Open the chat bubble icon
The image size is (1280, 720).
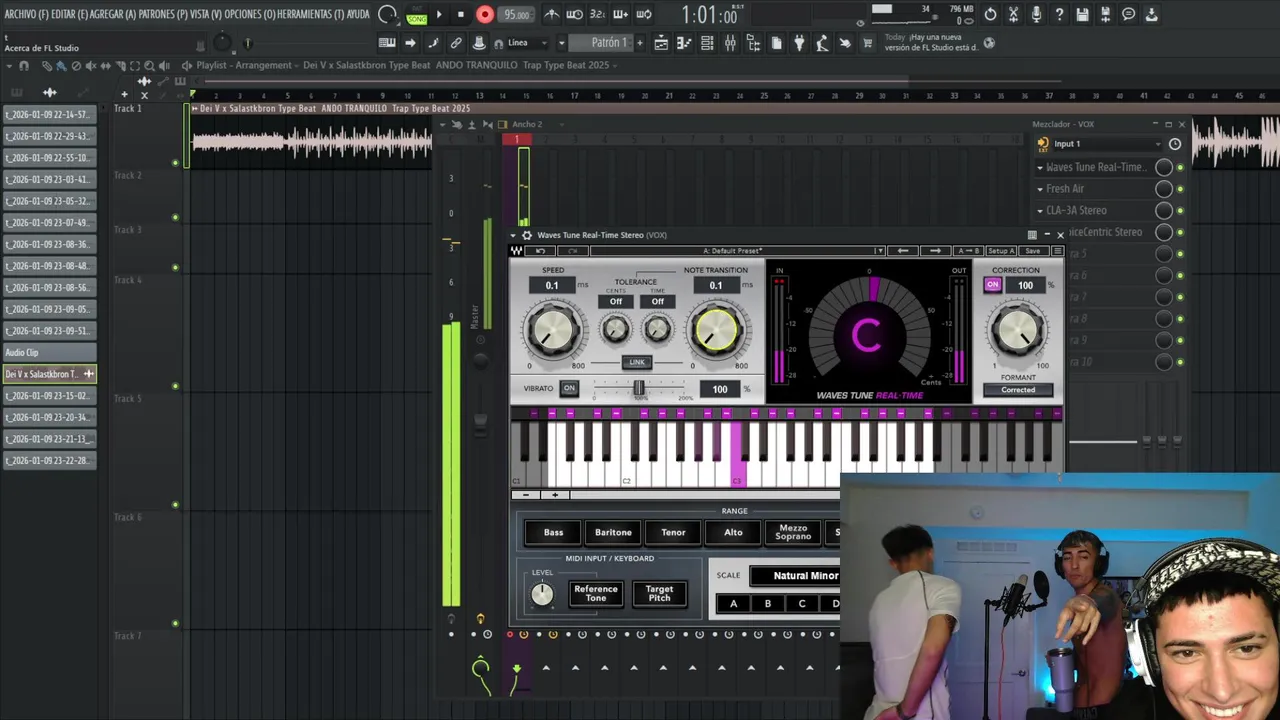pyautogui.click(x=1129, y=14)
